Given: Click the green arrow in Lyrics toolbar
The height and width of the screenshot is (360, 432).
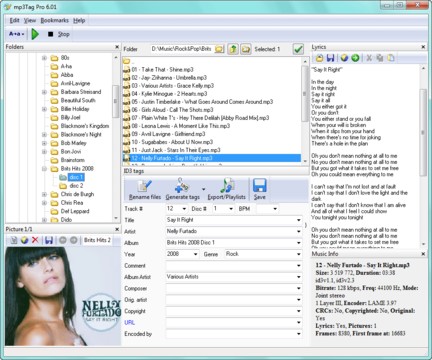Looking at the screenshot, I should point(355,58).
